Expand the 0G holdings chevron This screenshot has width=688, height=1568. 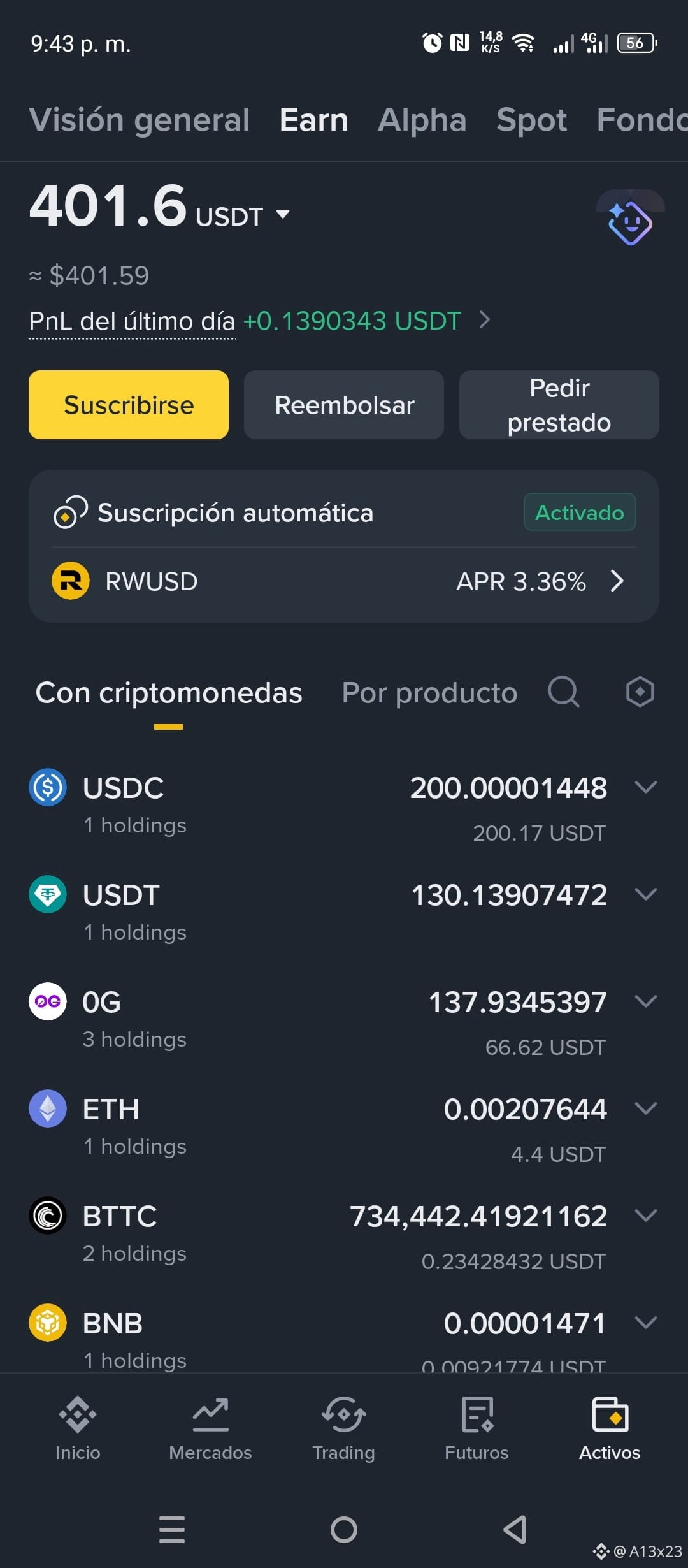[646, 1001]
